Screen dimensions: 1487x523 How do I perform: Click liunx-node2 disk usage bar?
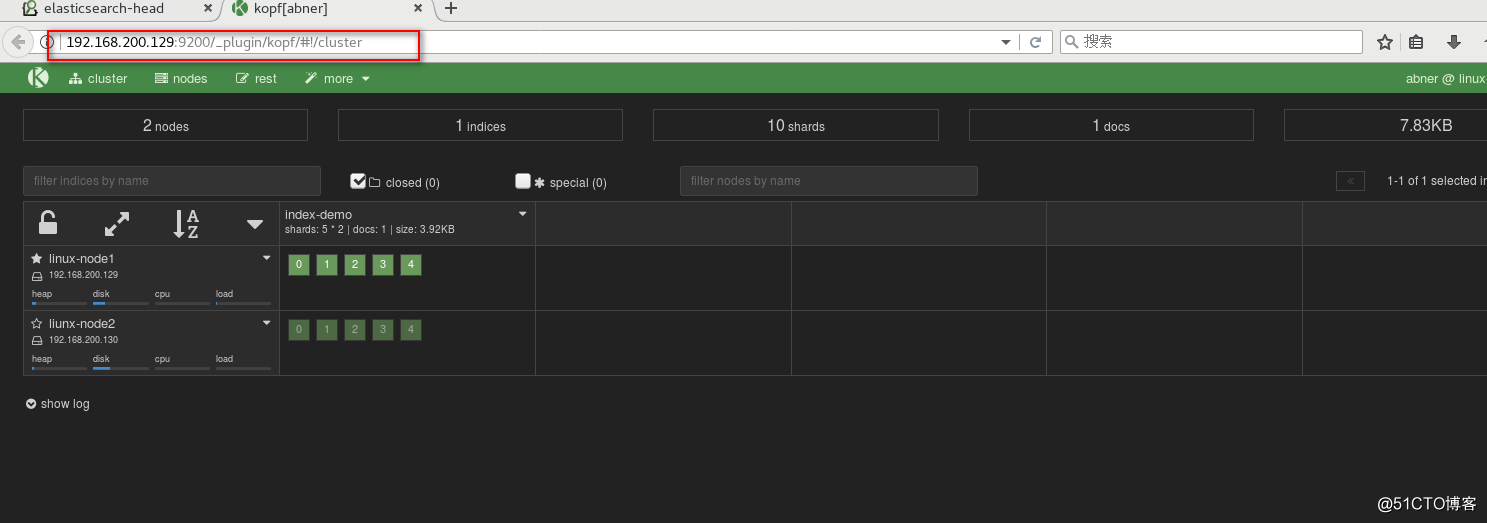pyautogui.click(x=121, y=368)
